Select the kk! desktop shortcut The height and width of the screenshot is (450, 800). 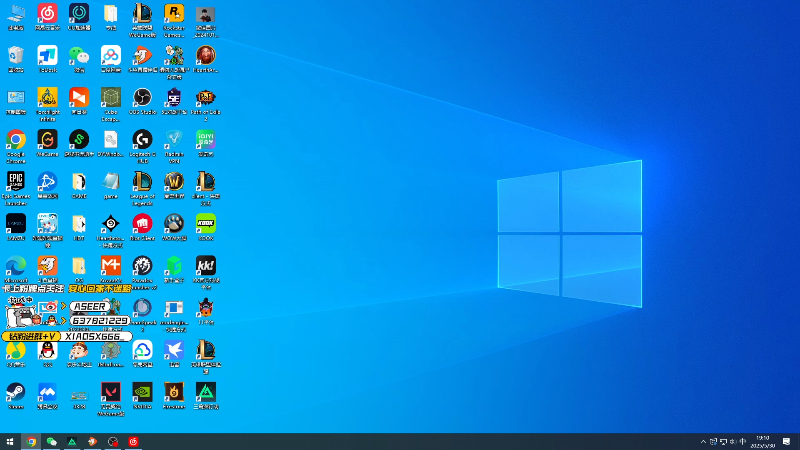pos(206,272)
